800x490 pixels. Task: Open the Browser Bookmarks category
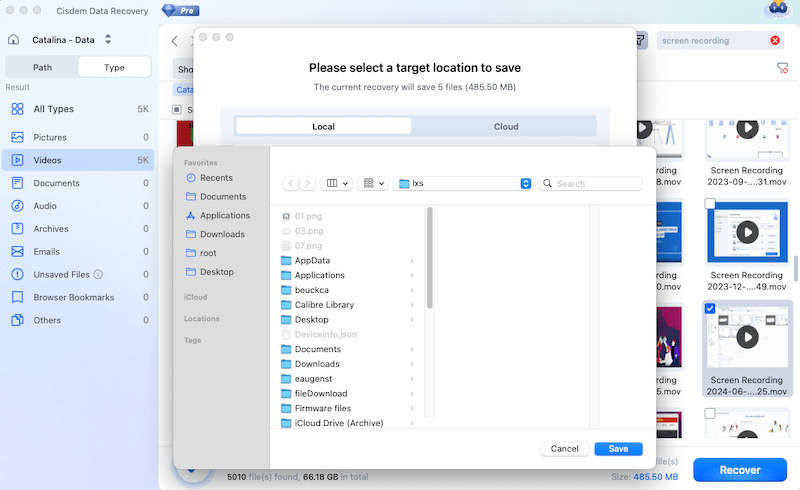(x=75, y=297)
